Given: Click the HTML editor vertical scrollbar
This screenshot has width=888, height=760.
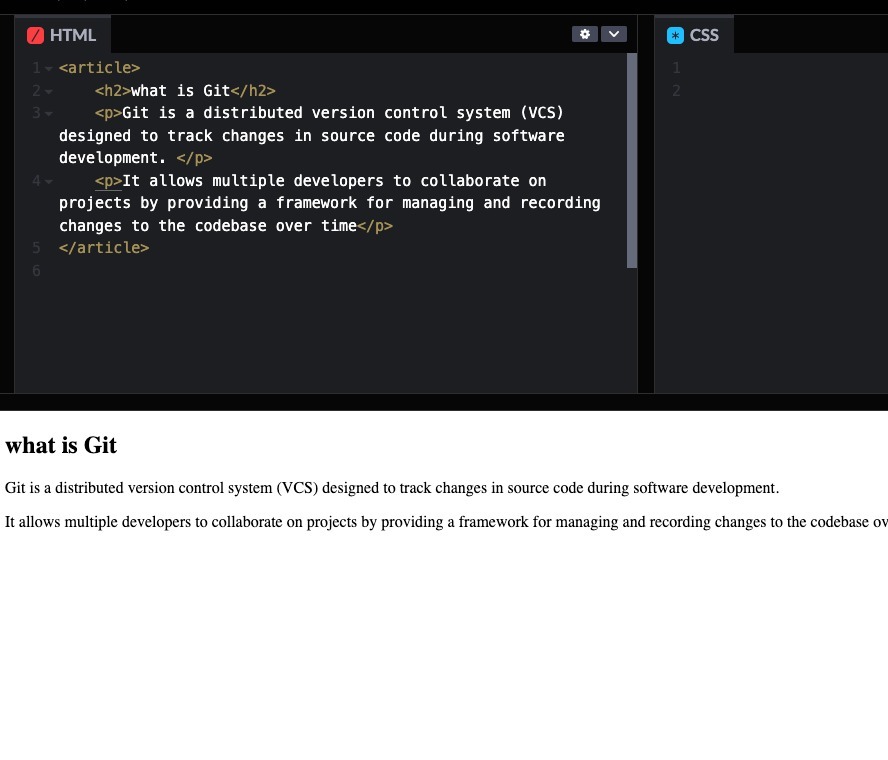Looking at the screenshot, I should pos(632,160).
